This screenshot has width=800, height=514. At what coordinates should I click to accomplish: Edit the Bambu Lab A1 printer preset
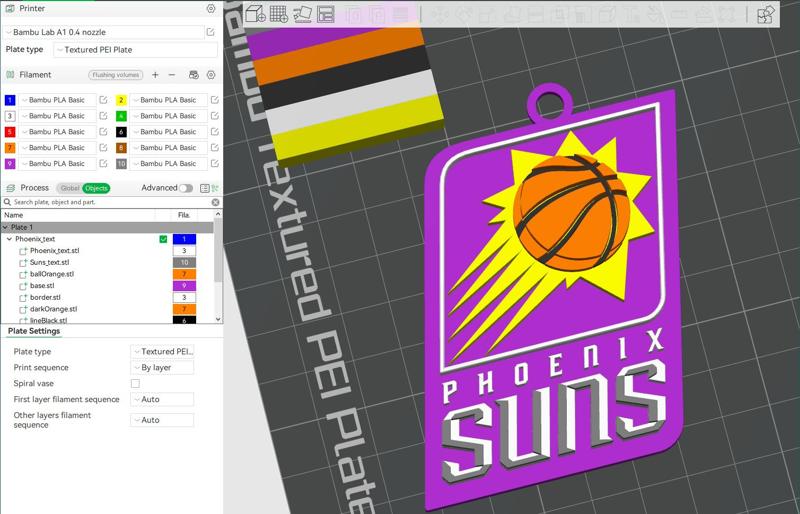pos(210,32)
